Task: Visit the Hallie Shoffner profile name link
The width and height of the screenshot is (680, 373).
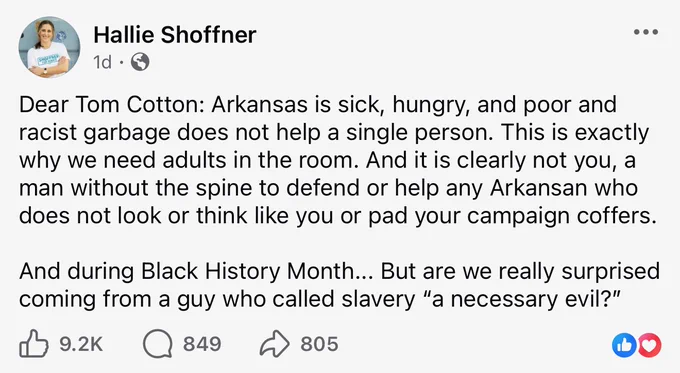Action: point(175,35)
